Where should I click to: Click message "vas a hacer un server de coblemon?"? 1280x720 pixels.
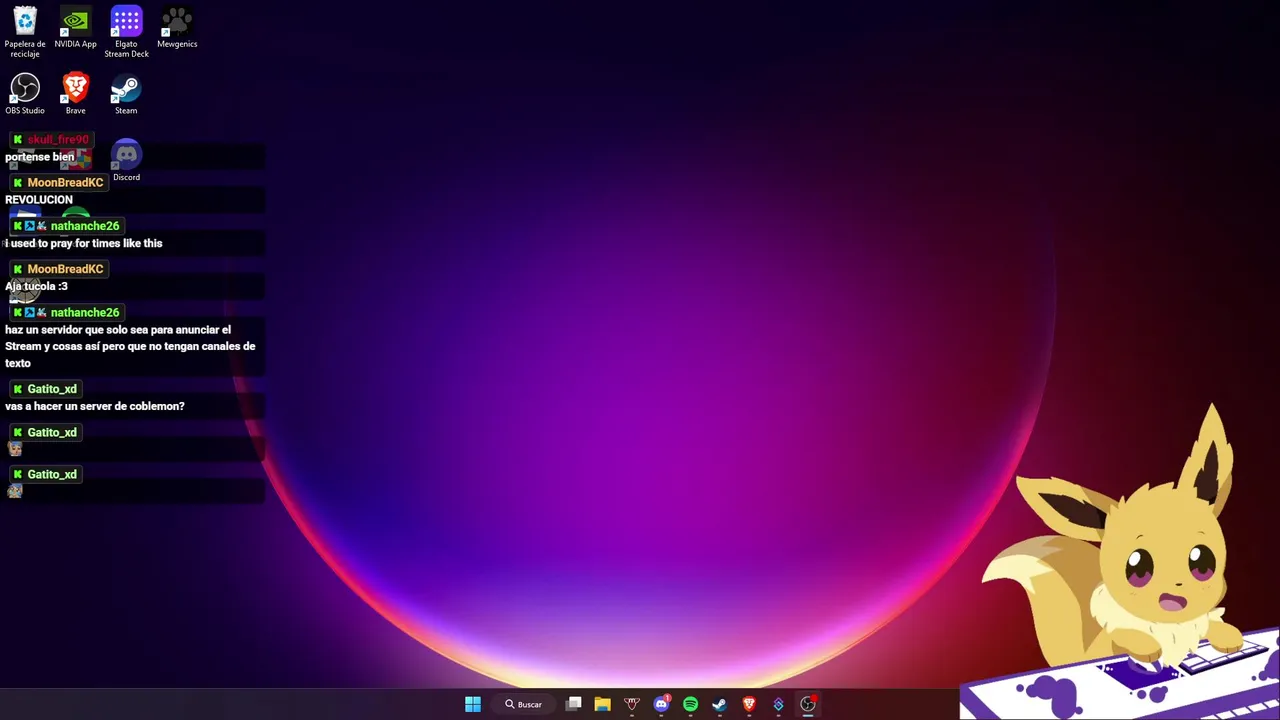[95, 406]
